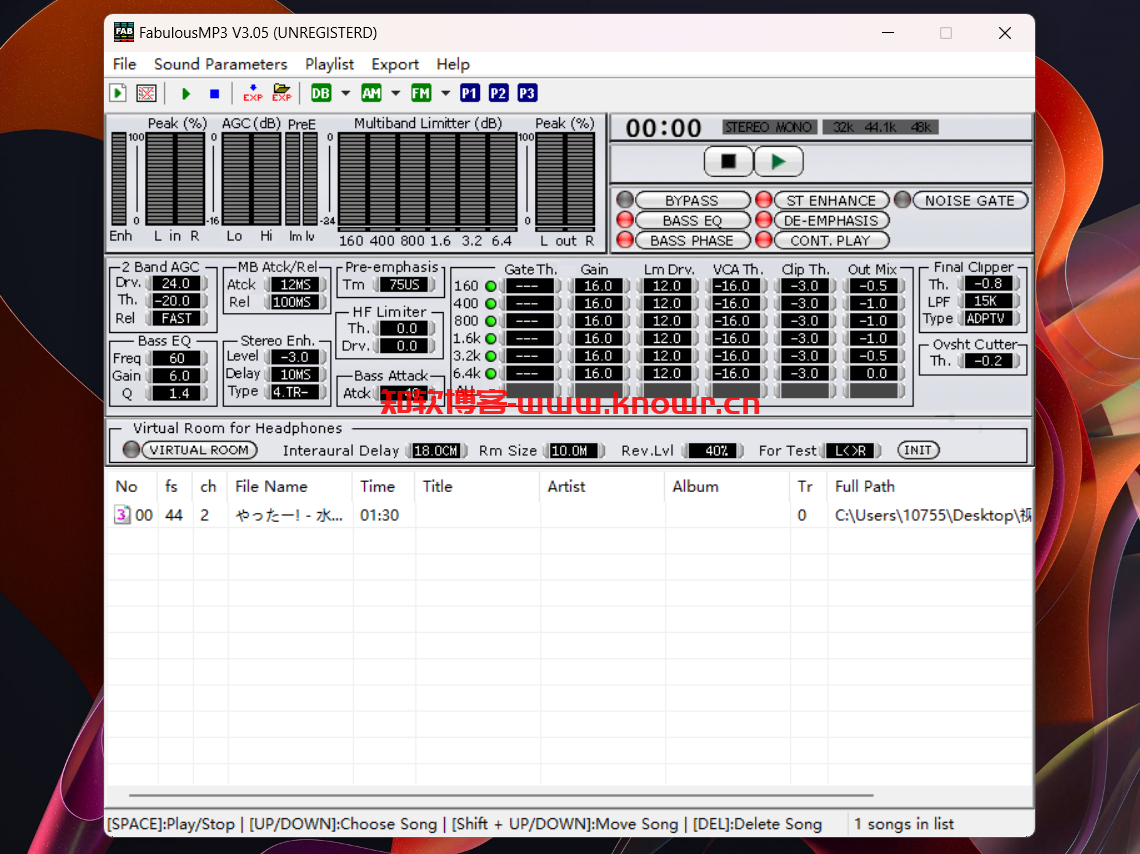
Task: Click the green LED for the 6.4k band
Action: [x=491, y=374]
